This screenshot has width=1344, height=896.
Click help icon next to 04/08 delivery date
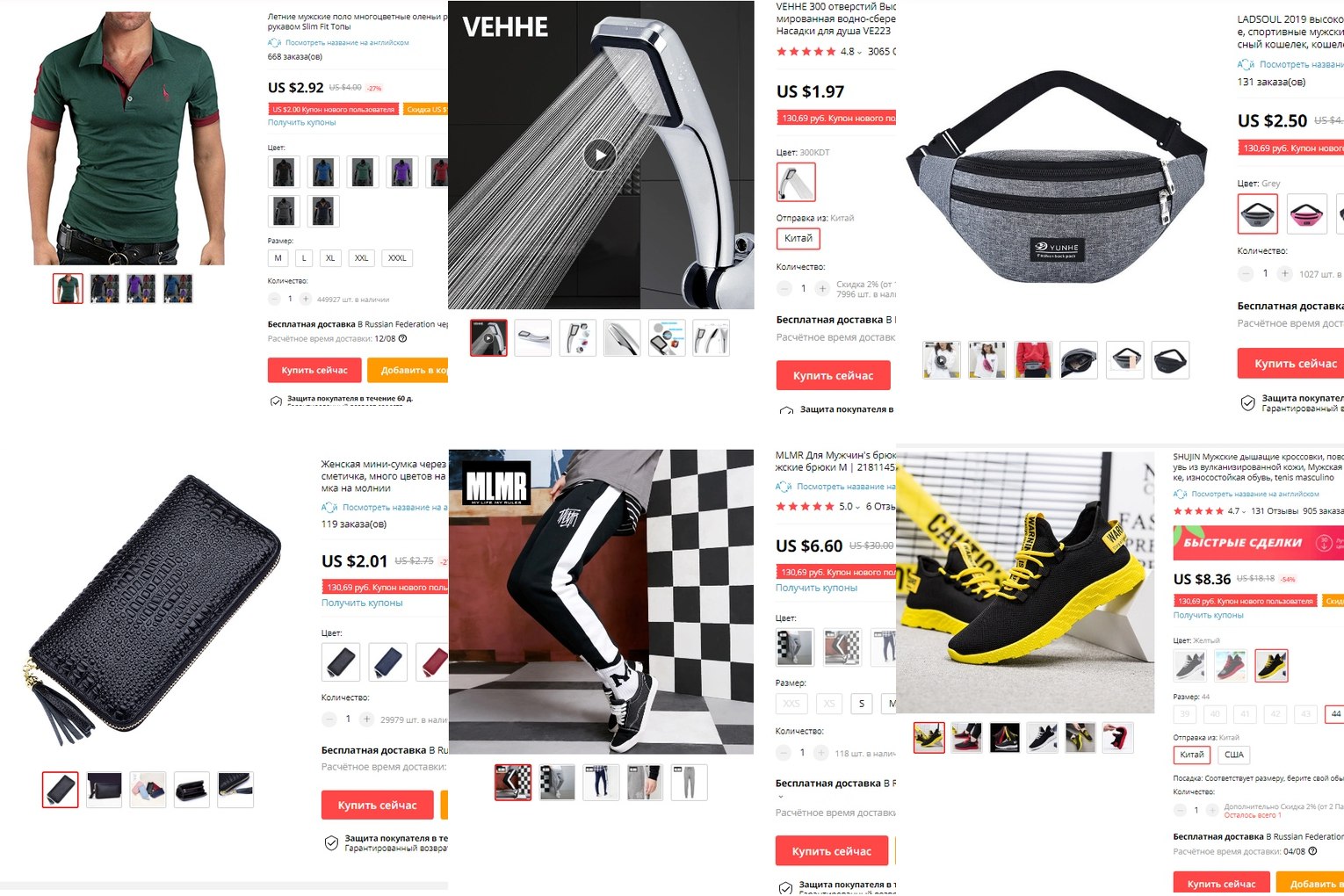pyautogui.click(x=1312, y=851)
